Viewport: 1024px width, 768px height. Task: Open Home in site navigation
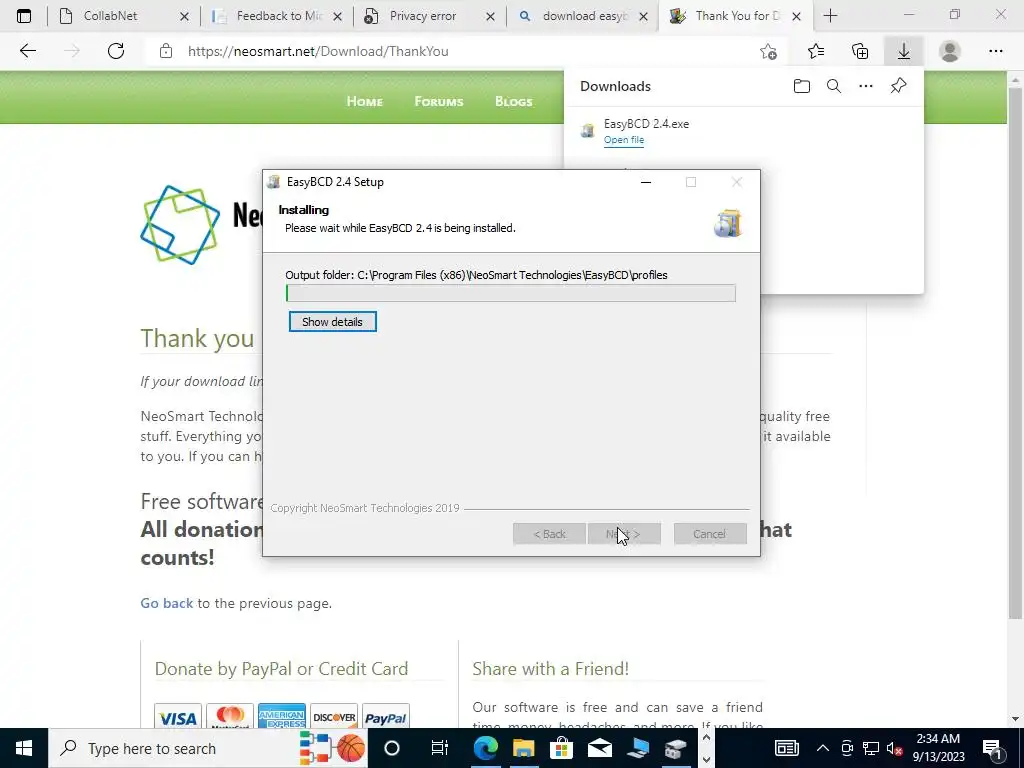click(364, 101)
